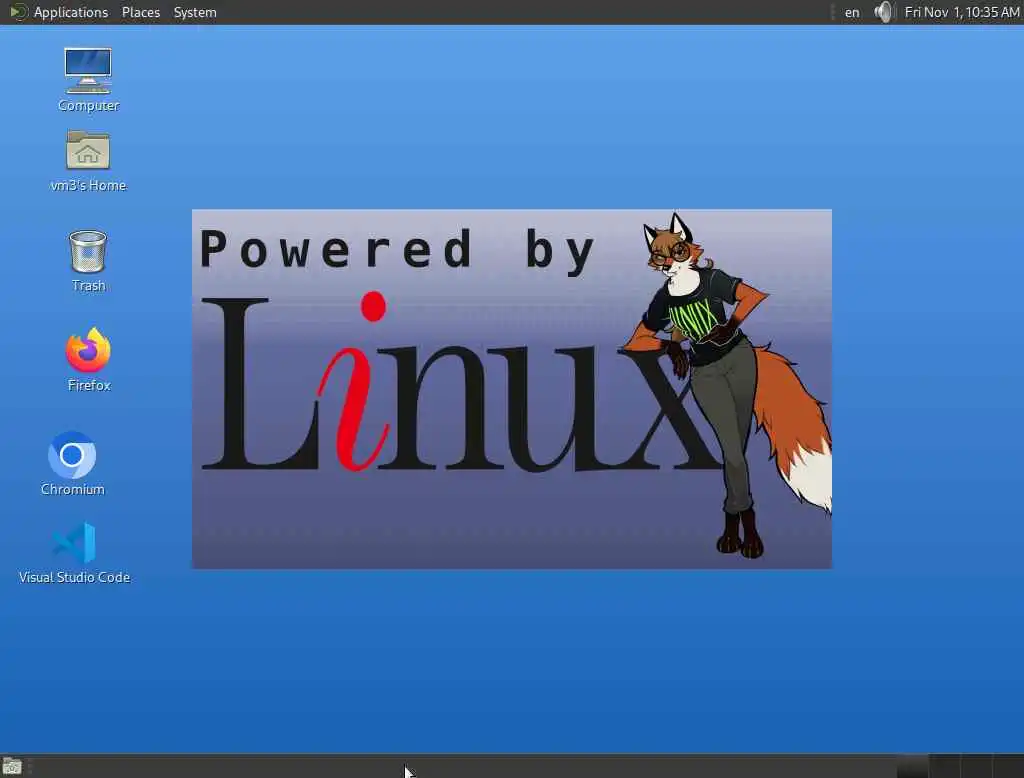
Task: Open the Applications menu
Action: (71, 12)
